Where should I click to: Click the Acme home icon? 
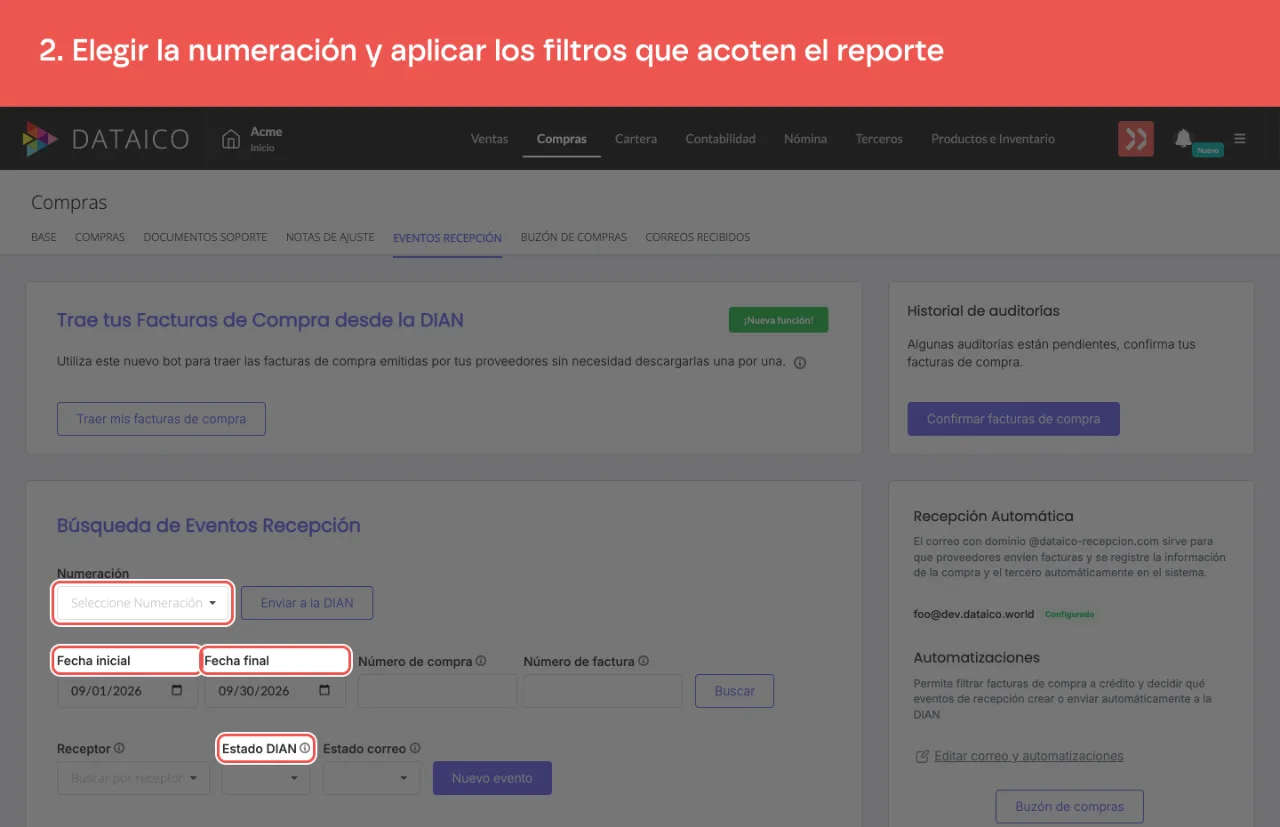coord(231,139)
